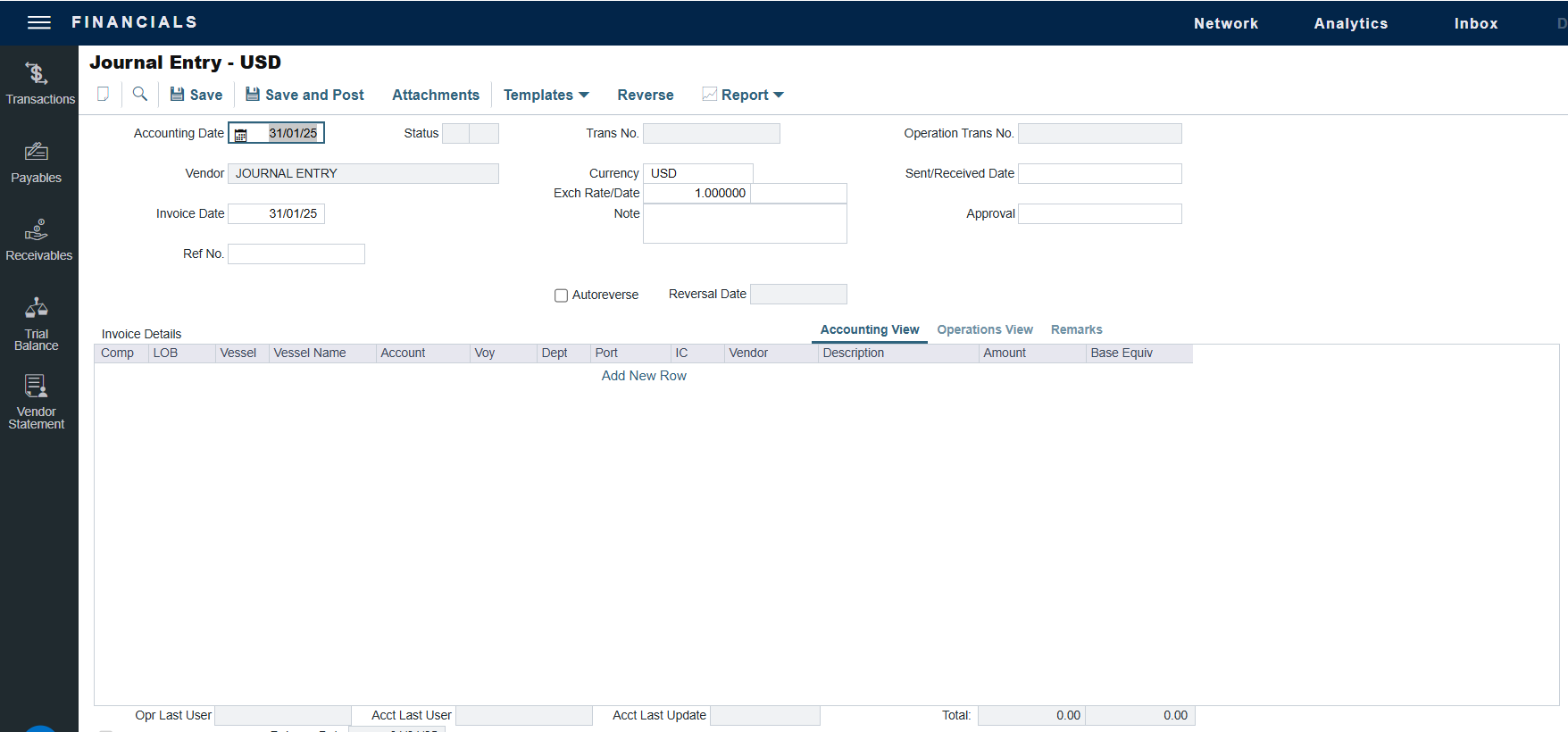
Task: Open the Payables module
Action: [x=37, y=162]
